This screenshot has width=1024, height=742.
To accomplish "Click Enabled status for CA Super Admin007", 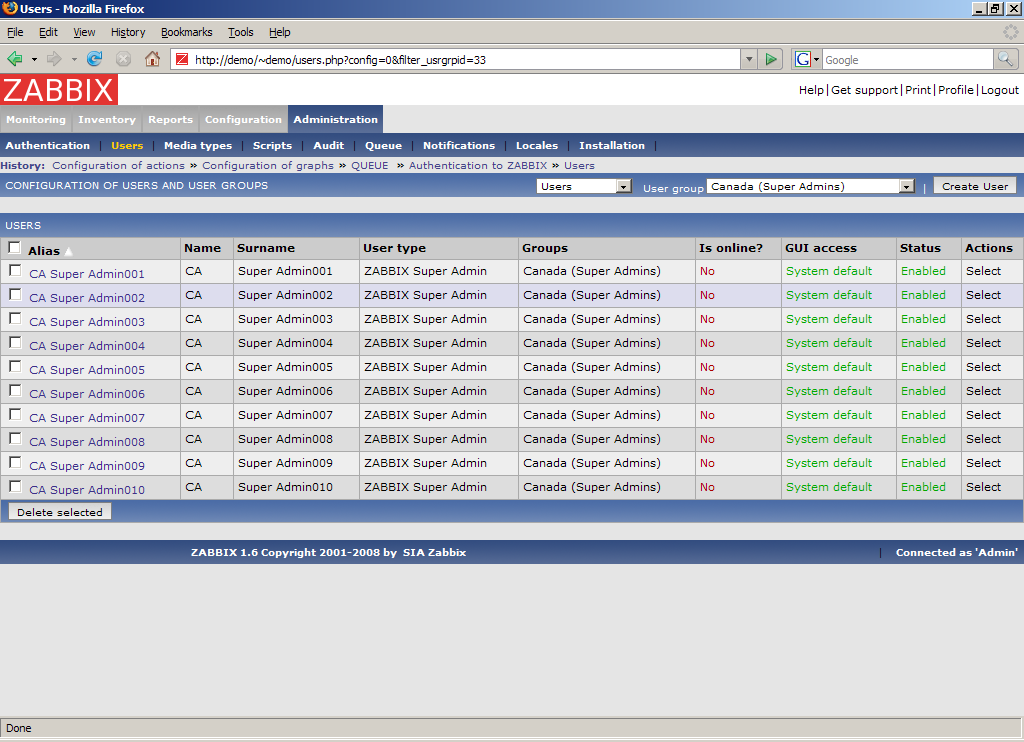I will [x=923, y=415].
